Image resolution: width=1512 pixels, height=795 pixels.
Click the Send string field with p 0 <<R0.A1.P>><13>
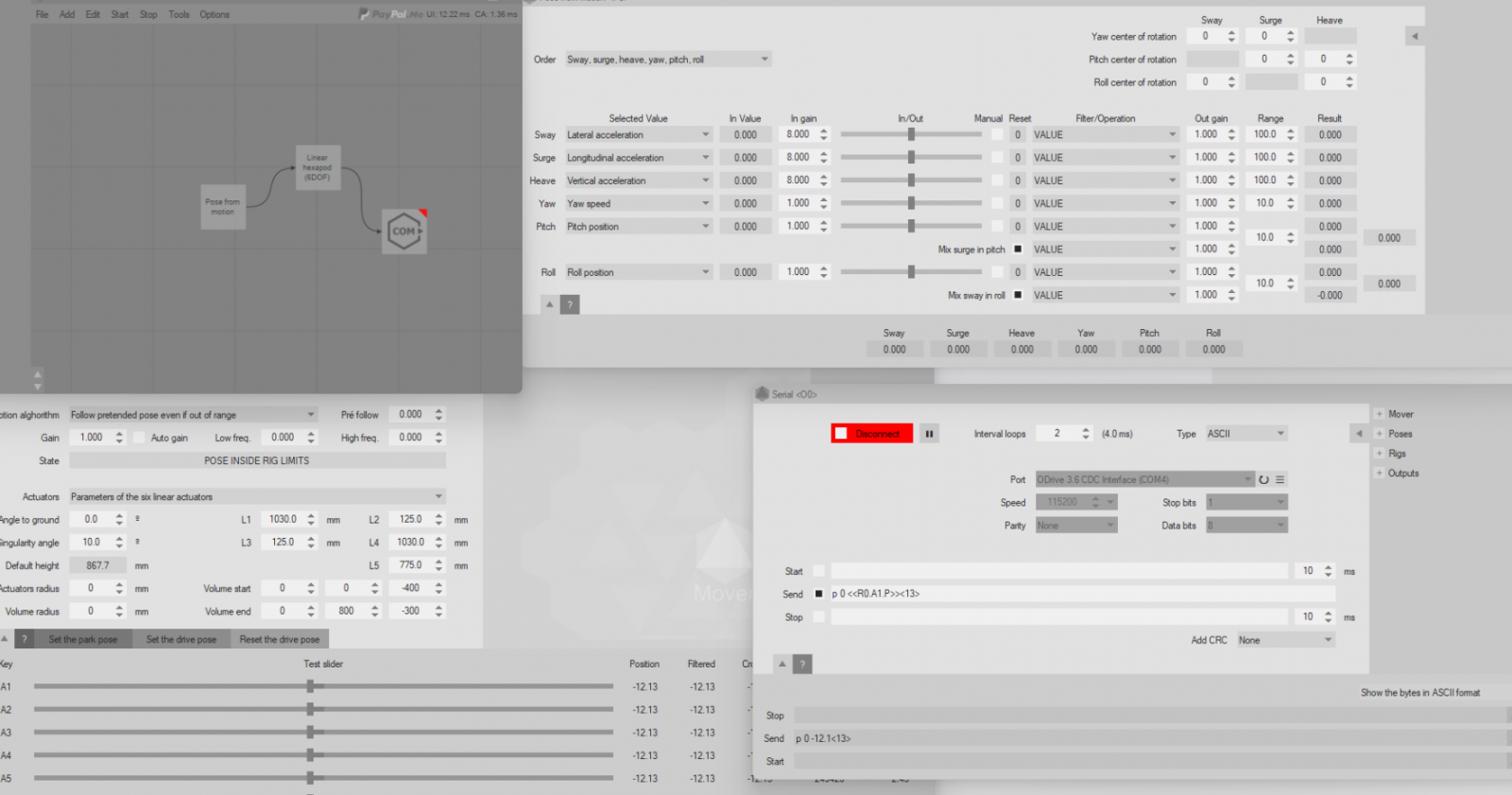(x=1082, y=594)
